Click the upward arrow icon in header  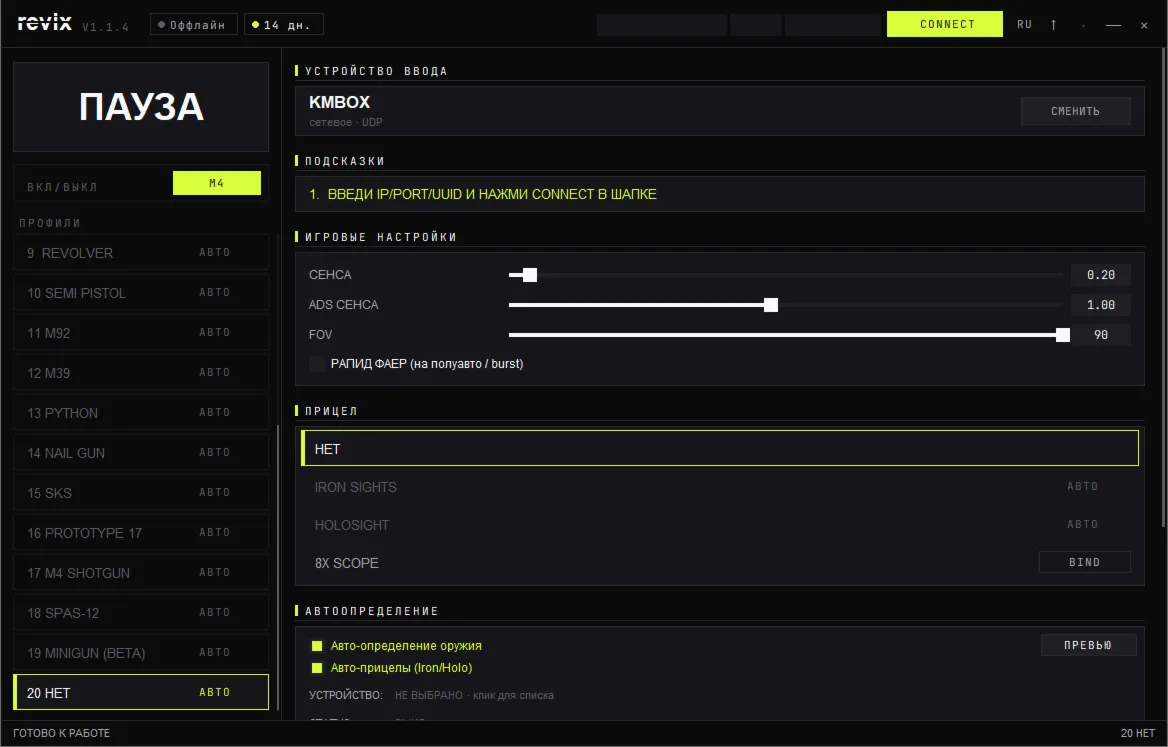[x=1053, y=25]
